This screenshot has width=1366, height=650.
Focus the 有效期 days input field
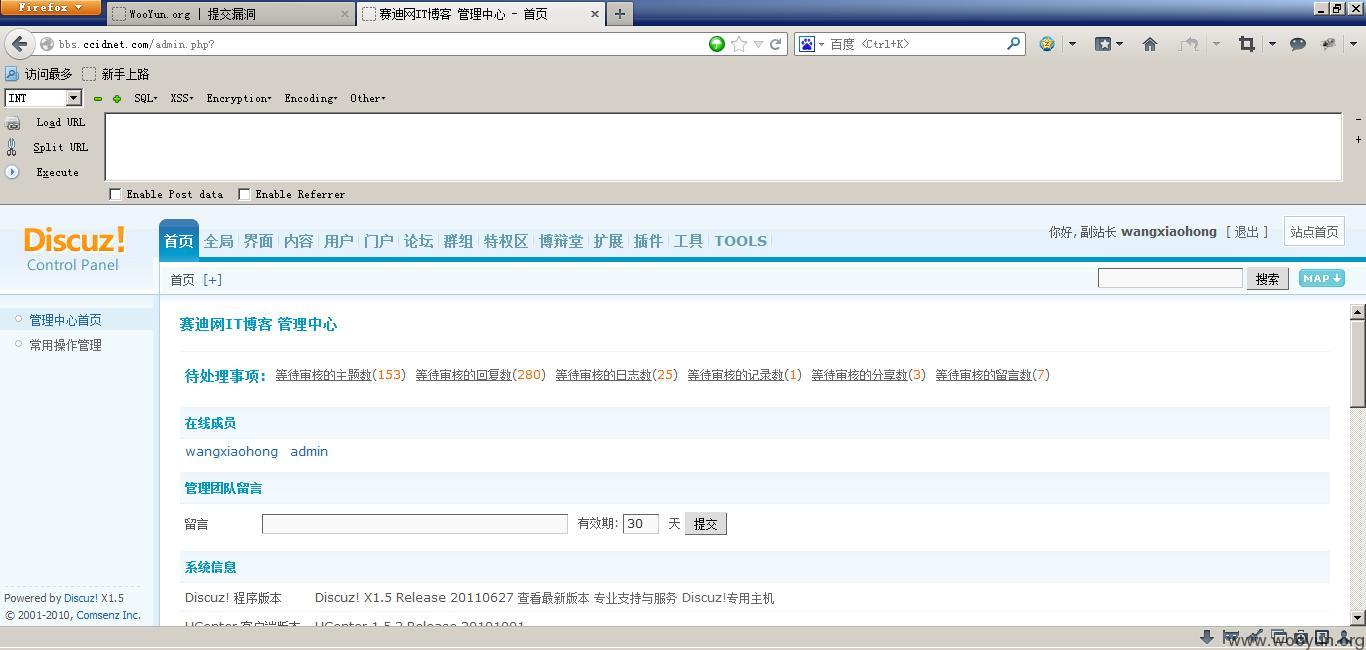click(640, 524)
